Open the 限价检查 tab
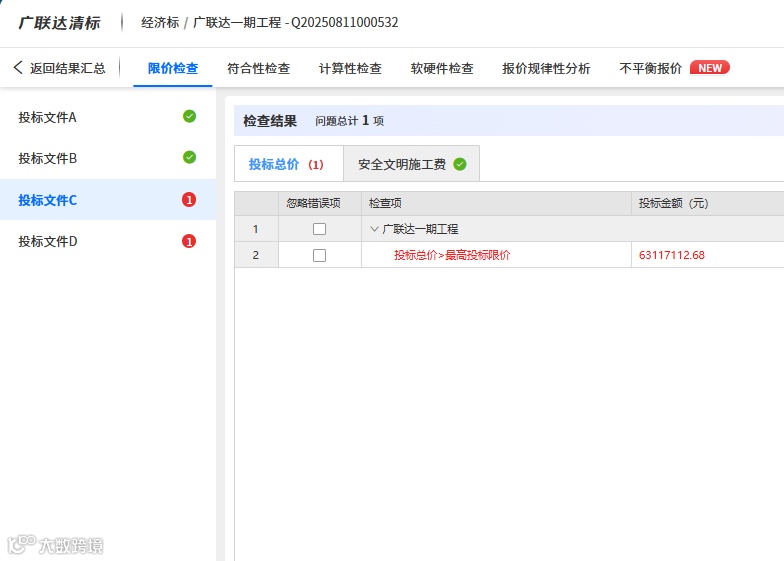Image resolution: width=784 pixels, height=561 pixels. coord(173,68)
